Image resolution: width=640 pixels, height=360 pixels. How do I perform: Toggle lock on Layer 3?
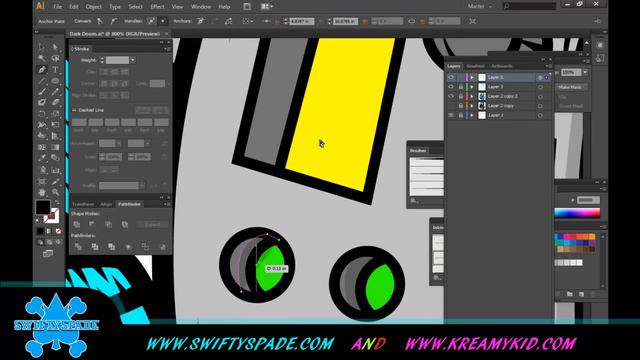[x=461, y=87]
